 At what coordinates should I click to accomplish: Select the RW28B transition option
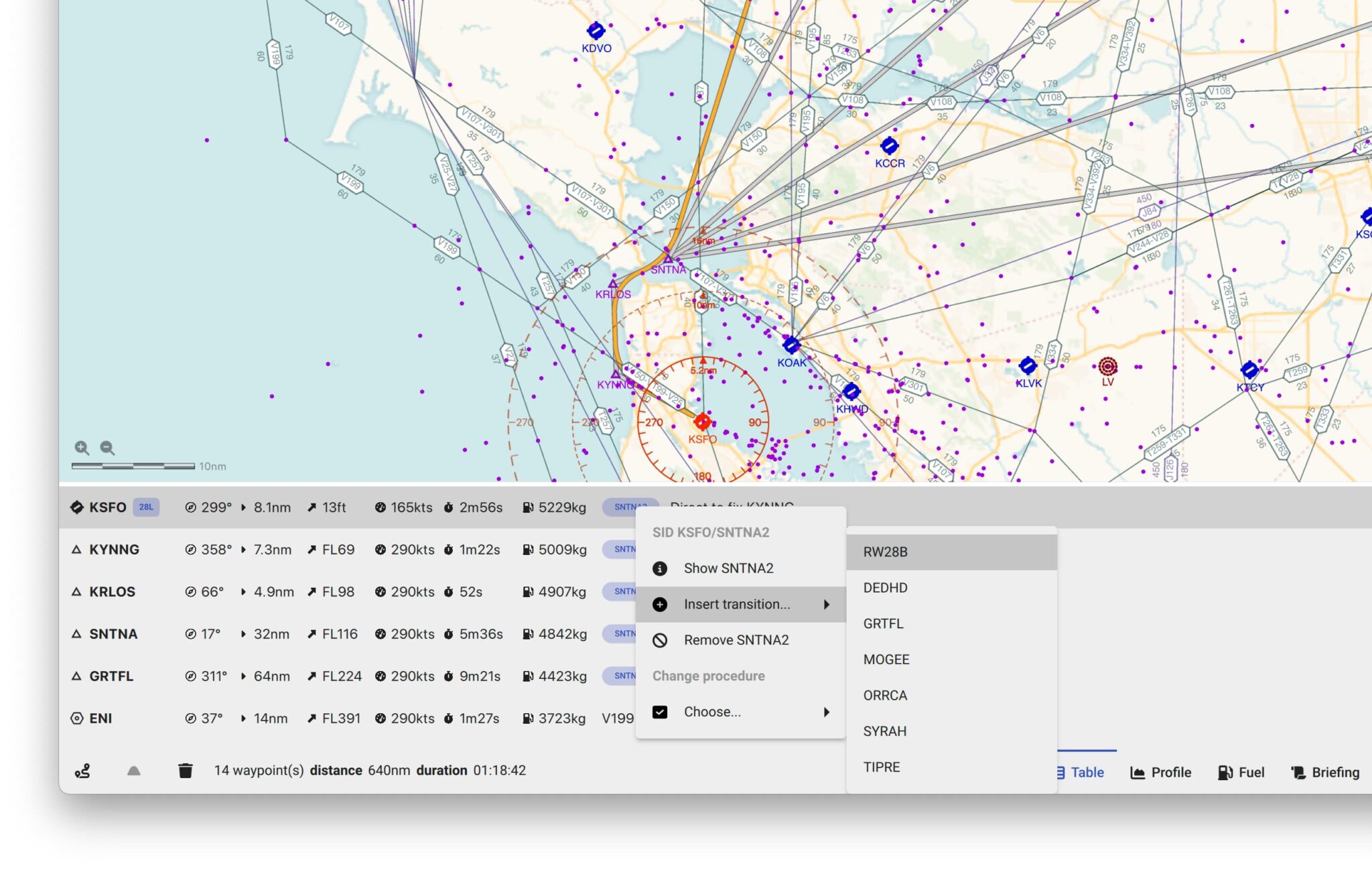[x=884, y=552]
